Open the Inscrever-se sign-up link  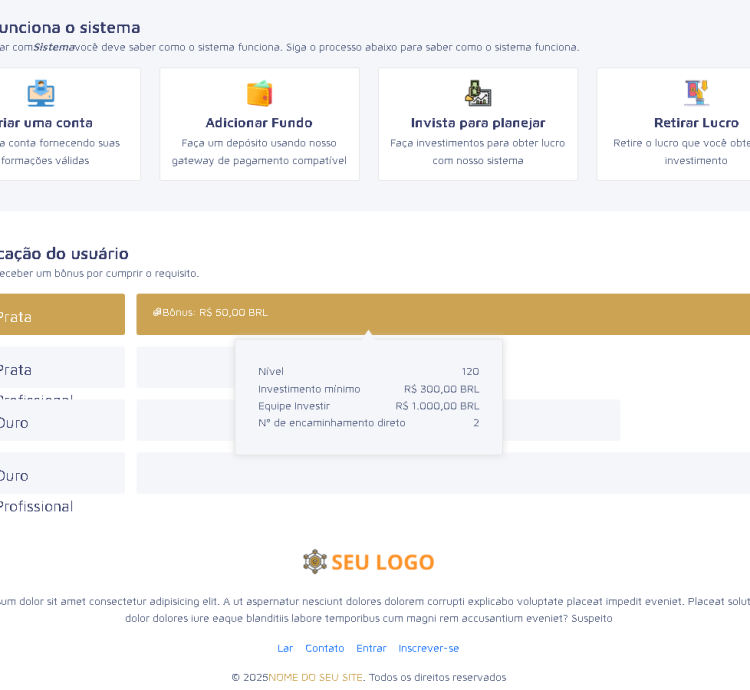428,648
